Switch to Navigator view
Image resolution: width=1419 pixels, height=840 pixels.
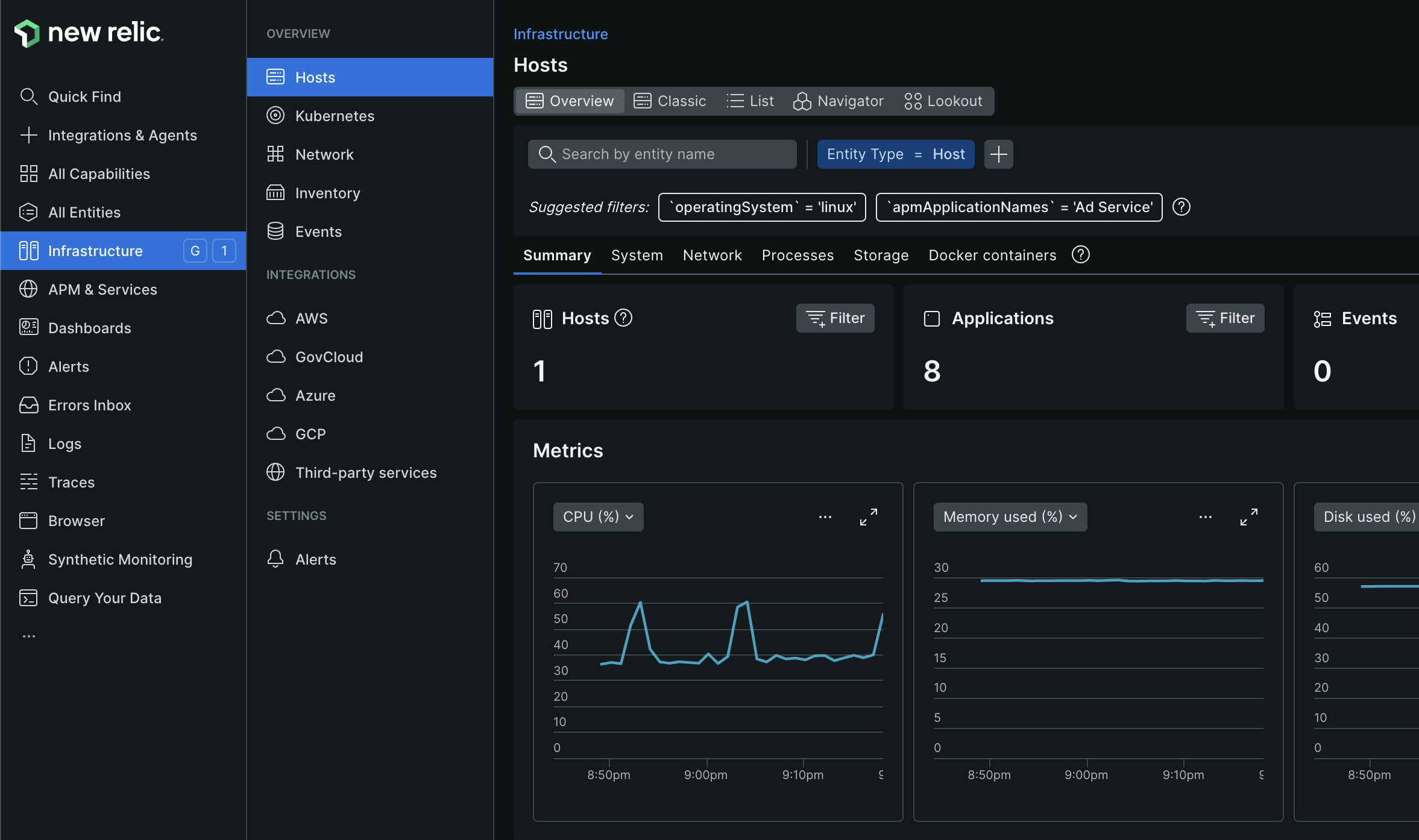tap(838, 101)
